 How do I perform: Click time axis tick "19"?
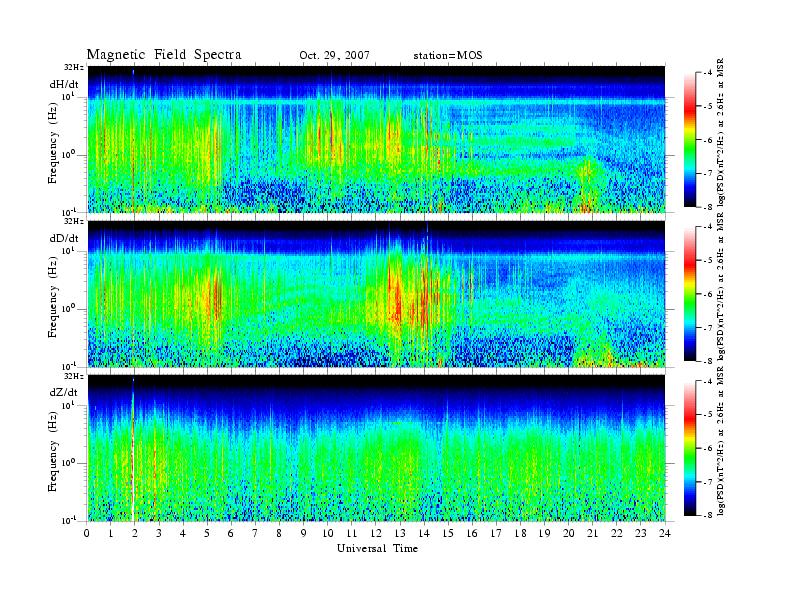(x=544, y=533)
